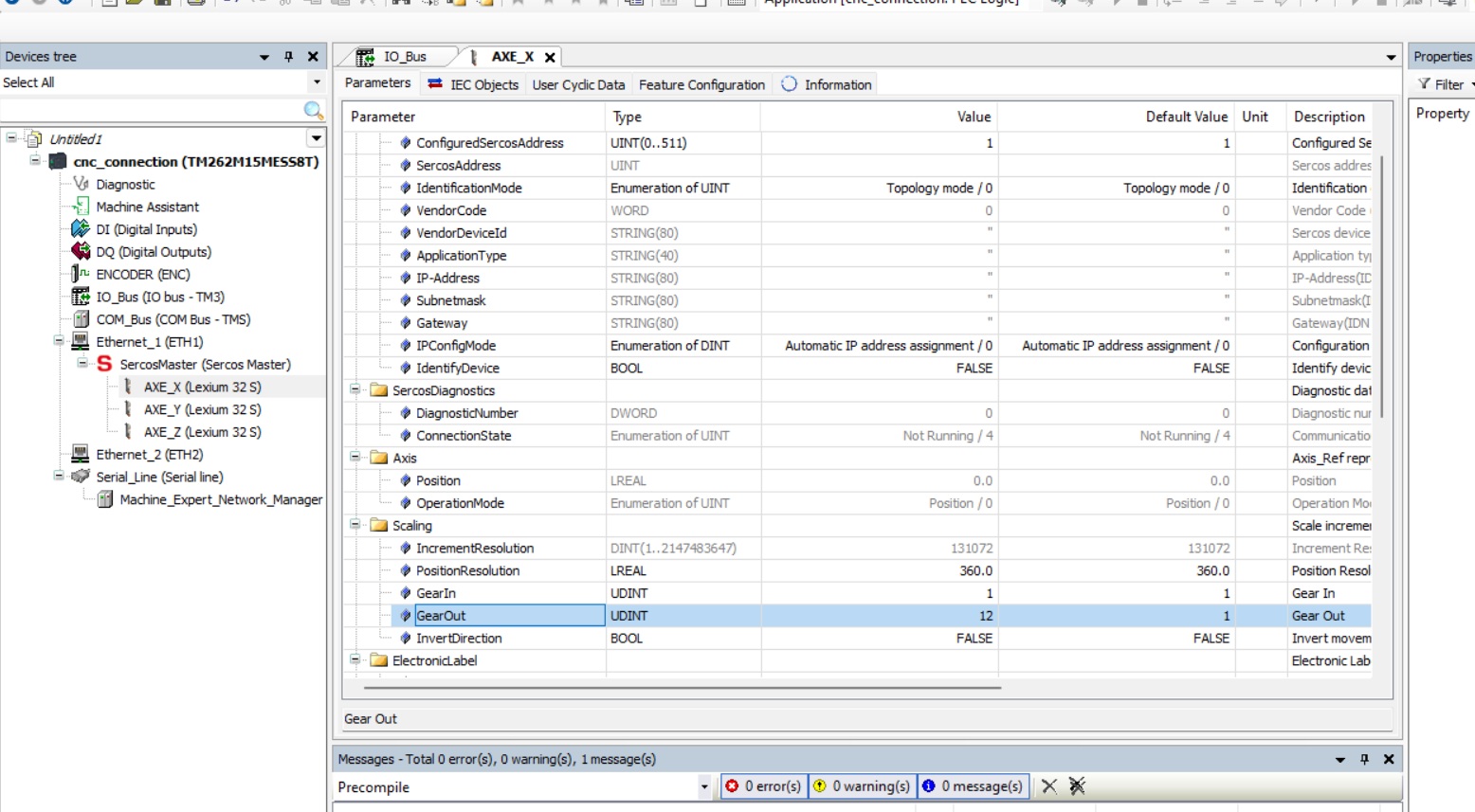Click the Diagnostic stethoscope icon
The height and width of the screenshot is (812, 1475).
(x=82, y=185)
